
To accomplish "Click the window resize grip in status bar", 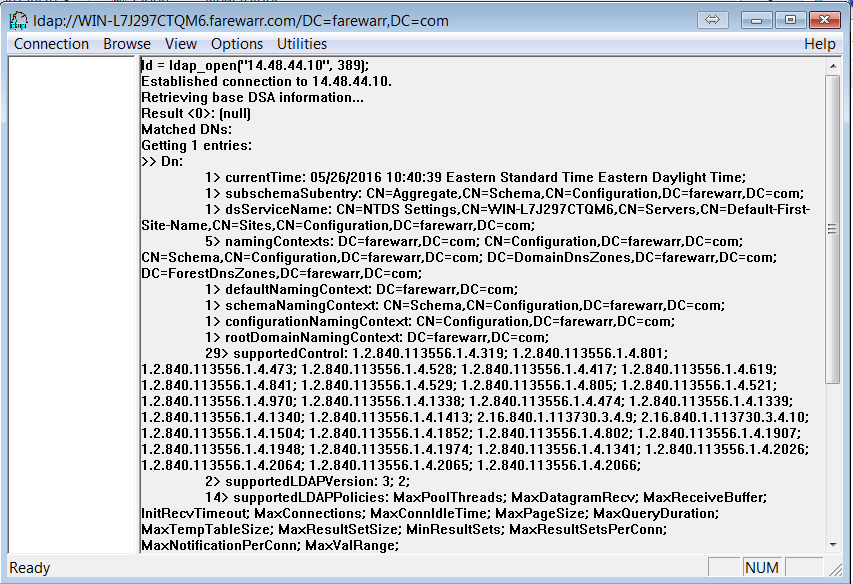I will [835, 569].
